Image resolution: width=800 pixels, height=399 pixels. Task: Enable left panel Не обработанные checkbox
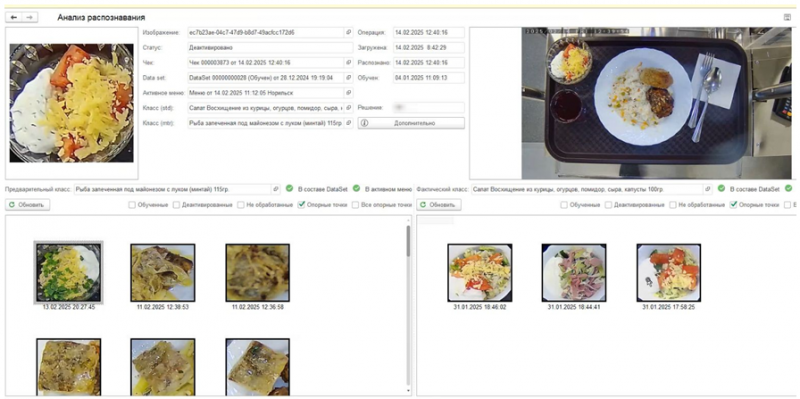coord(240,205)
